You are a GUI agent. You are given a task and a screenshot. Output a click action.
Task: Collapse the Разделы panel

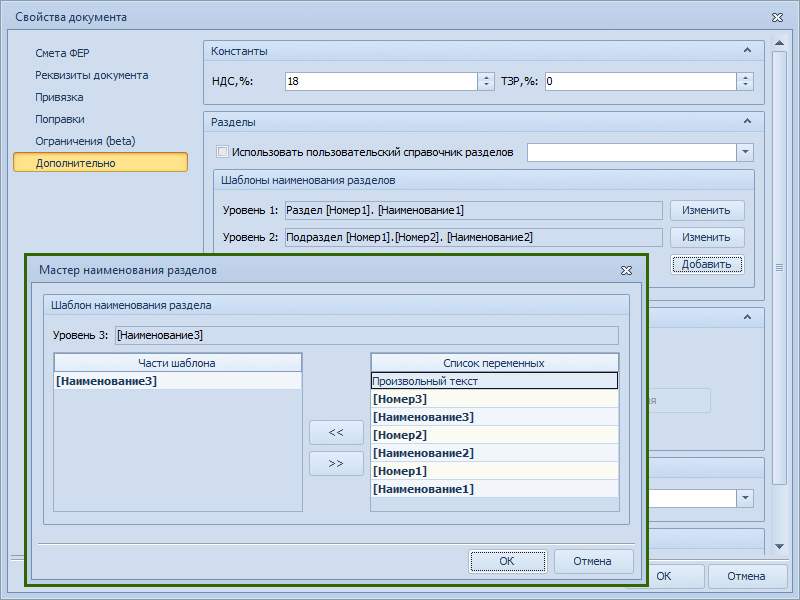tap(747, 121)
